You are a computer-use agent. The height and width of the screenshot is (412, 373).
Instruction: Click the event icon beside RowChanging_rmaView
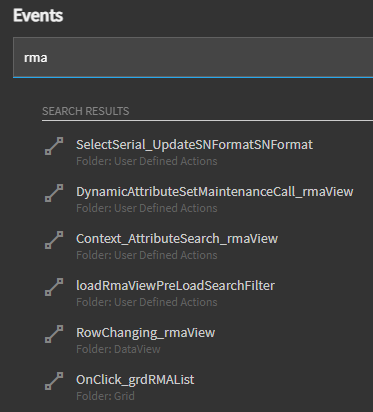click(x=54, y=334)
